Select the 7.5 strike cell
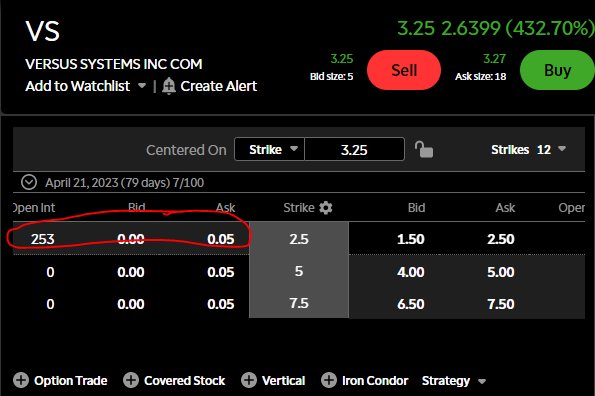 (299, 303)
